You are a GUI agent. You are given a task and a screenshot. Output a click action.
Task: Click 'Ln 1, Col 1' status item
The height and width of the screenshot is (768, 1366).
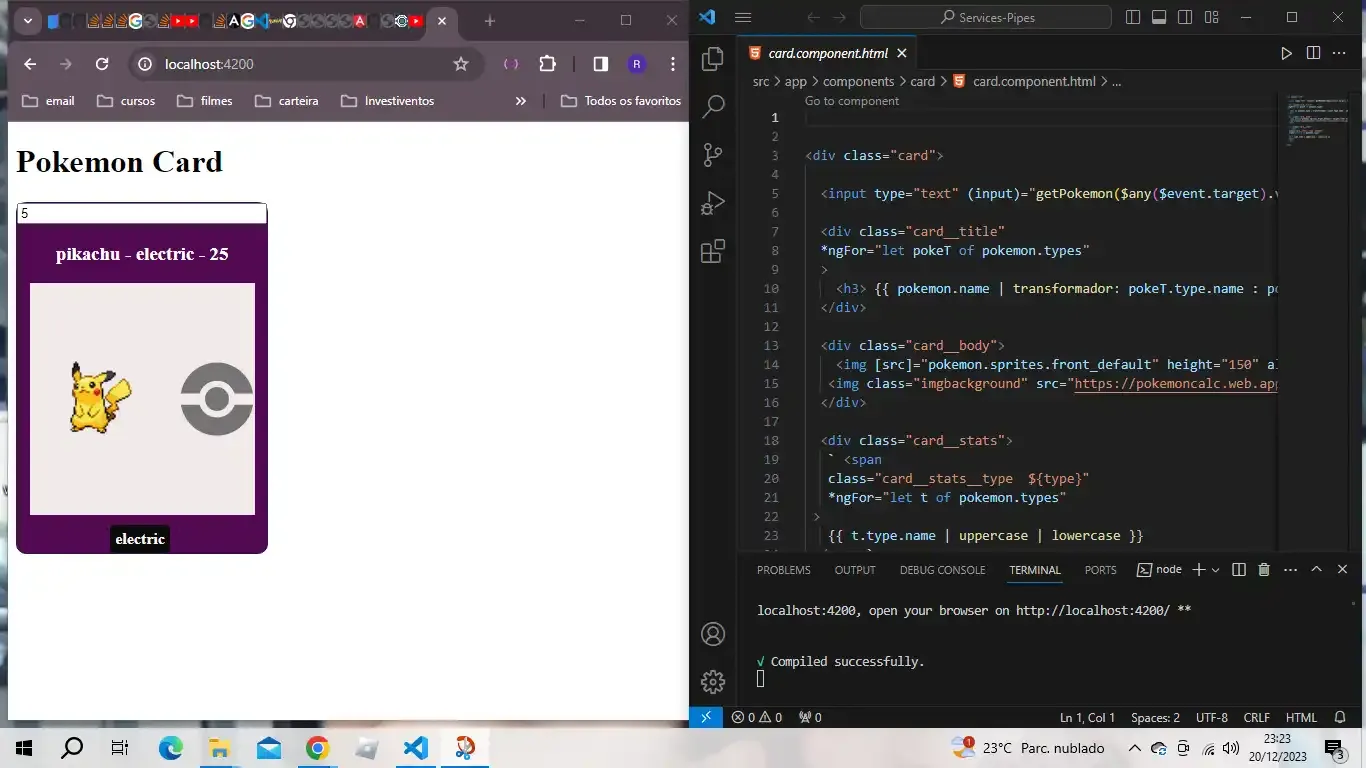coord(1087,717)
